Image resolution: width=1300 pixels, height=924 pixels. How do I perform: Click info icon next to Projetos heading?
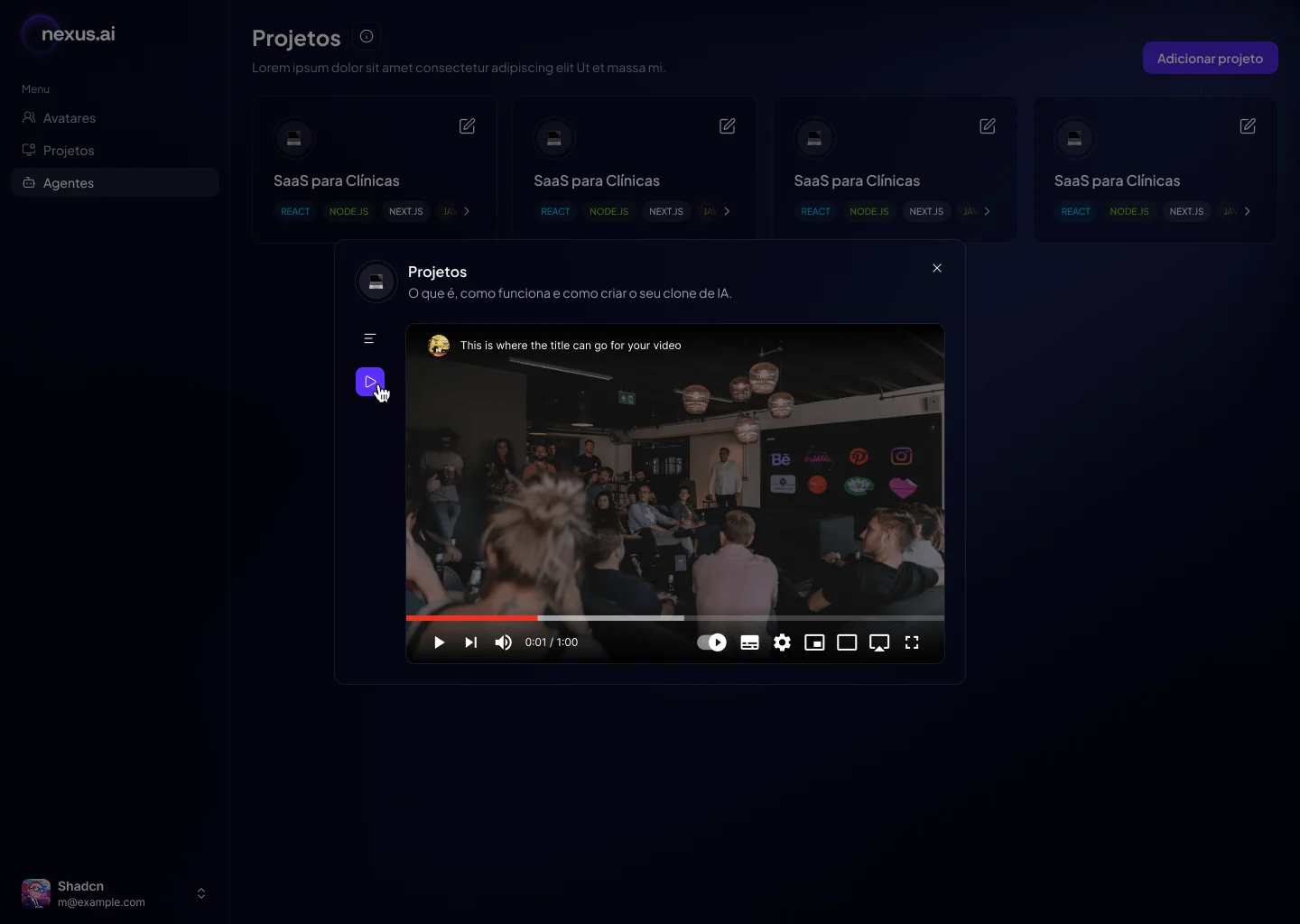367,36
